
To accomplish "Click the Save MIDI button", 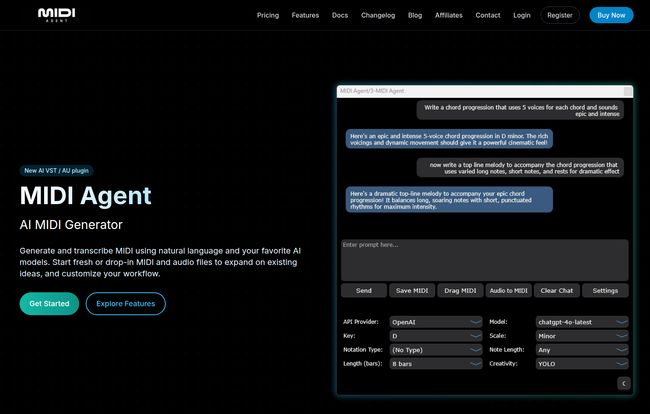I will (x=412, y=291).
